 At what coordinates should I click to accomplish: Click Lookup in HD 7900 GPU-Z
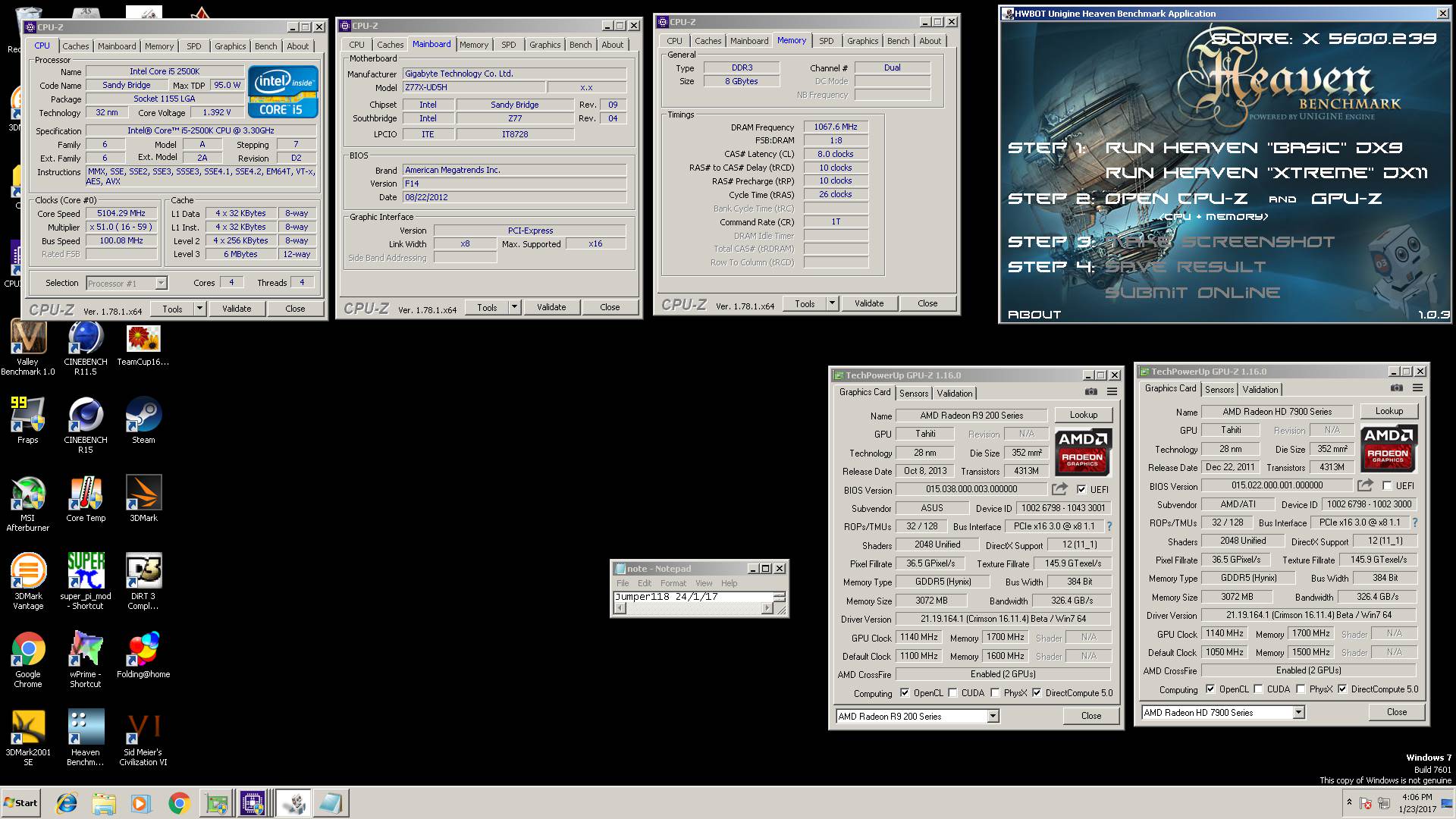pyautogui.click(x=1389, y=411)
